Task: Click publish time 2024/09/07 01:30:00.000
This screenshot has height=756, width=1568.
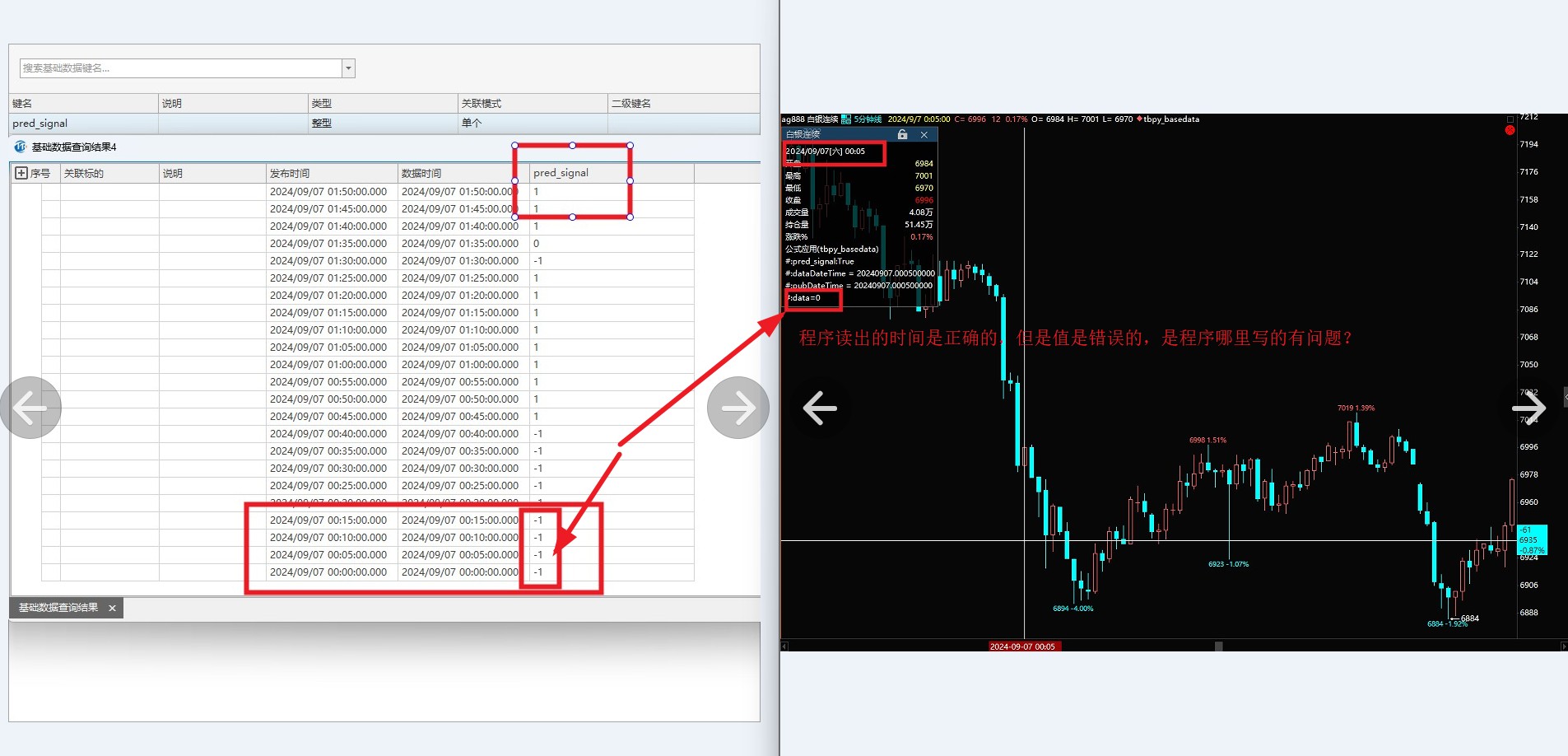Action: [328, 261]
